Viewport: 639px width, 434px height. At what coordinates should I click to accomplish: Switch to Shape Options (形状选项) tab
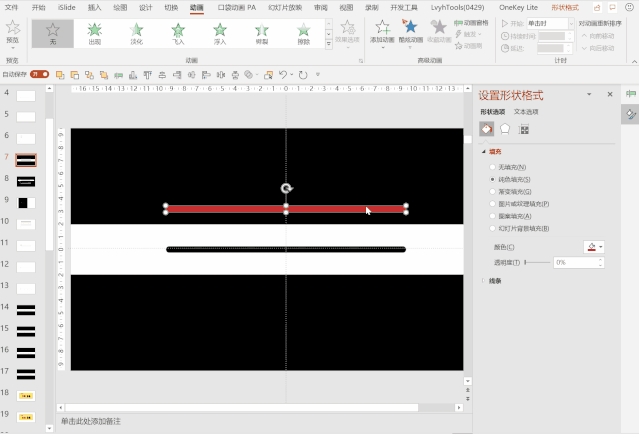pyautogui.click(x=493, y=112)
